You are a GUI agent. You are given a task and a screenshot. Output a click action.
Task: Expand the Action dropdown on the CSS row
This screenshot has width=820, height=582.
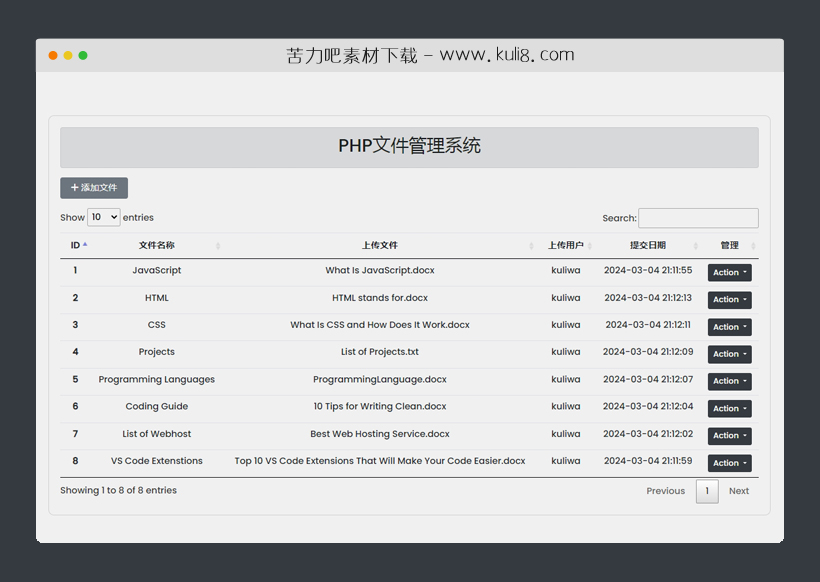coord(729,326)
